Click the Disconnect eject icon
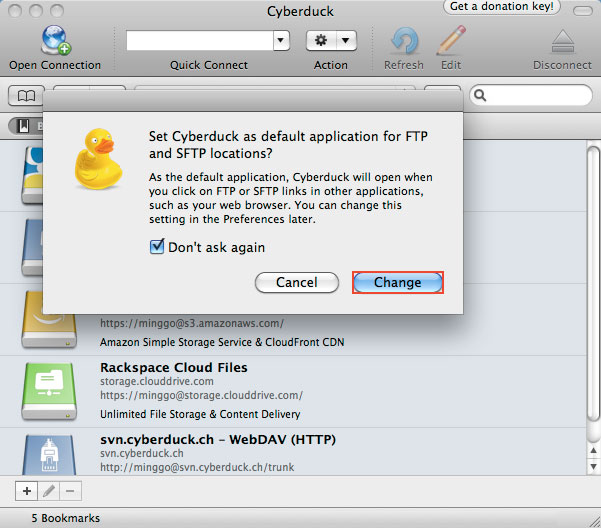Screen dimensions: 601x528 (562, 41)
